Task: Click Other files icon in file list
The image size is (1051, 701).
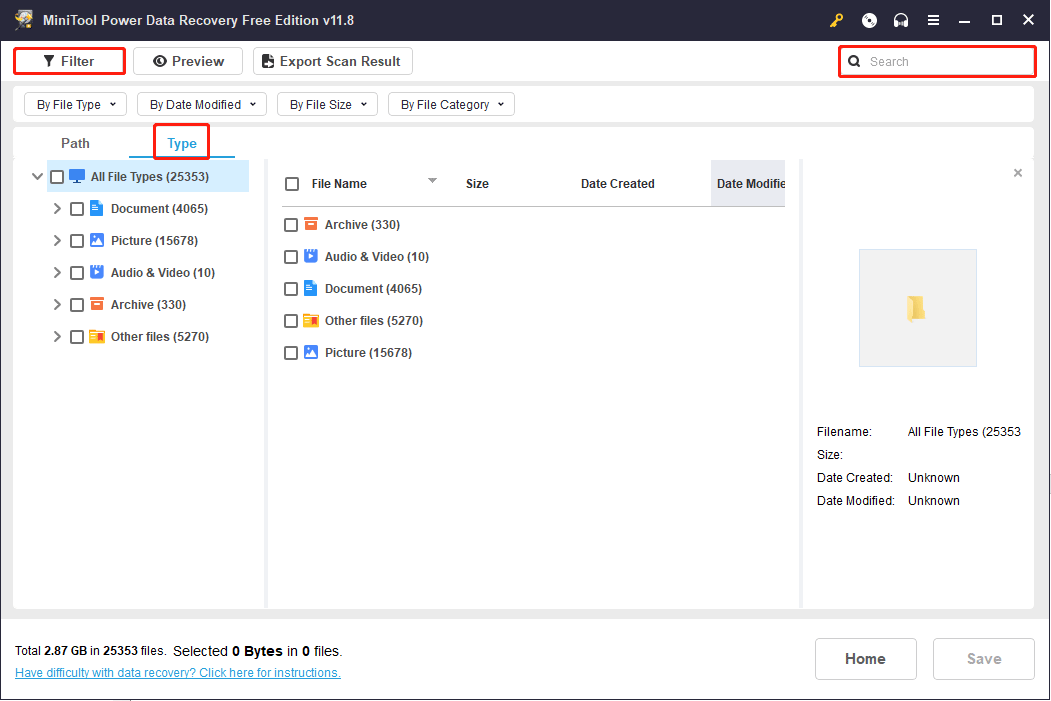Action: 310,320
